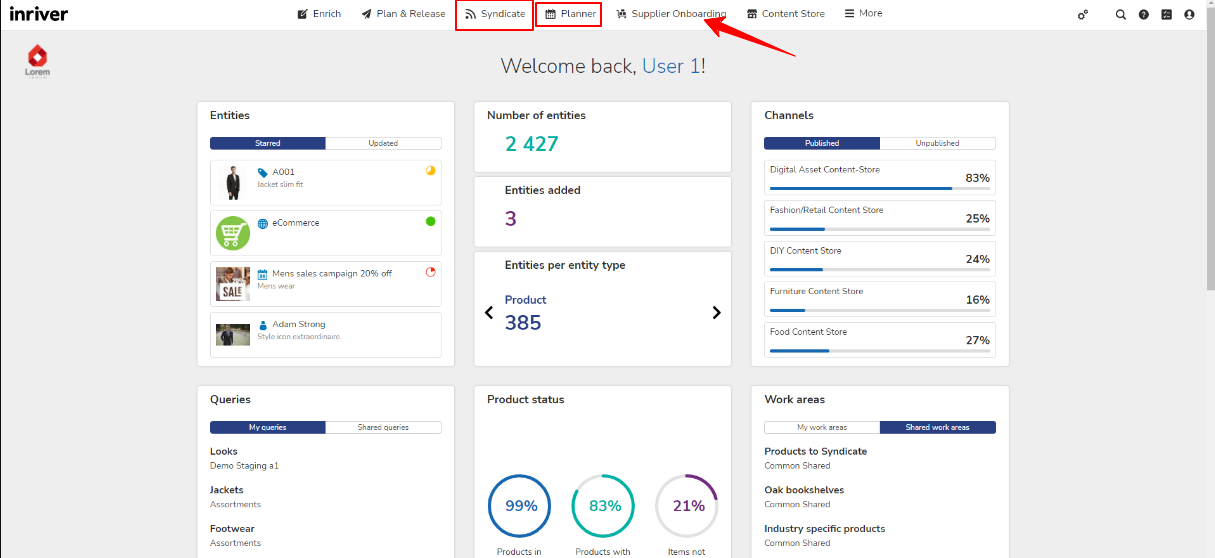Image resolution: width=1215 pixels, height=558 pixels.
Task: Click the 21% product status circle
Action: click(688, 506)
